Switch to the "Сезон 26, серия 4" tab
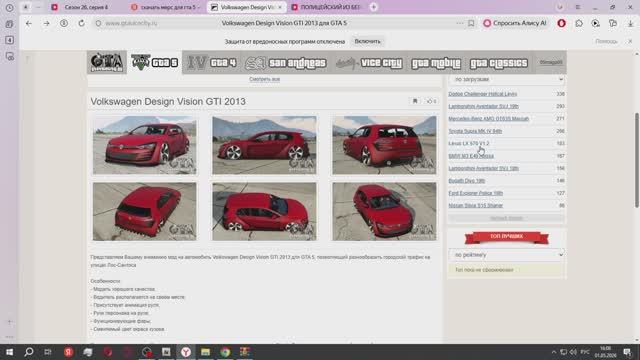Image resolution: width=640 pixels, height=360 pixels. tap(86, 7)
